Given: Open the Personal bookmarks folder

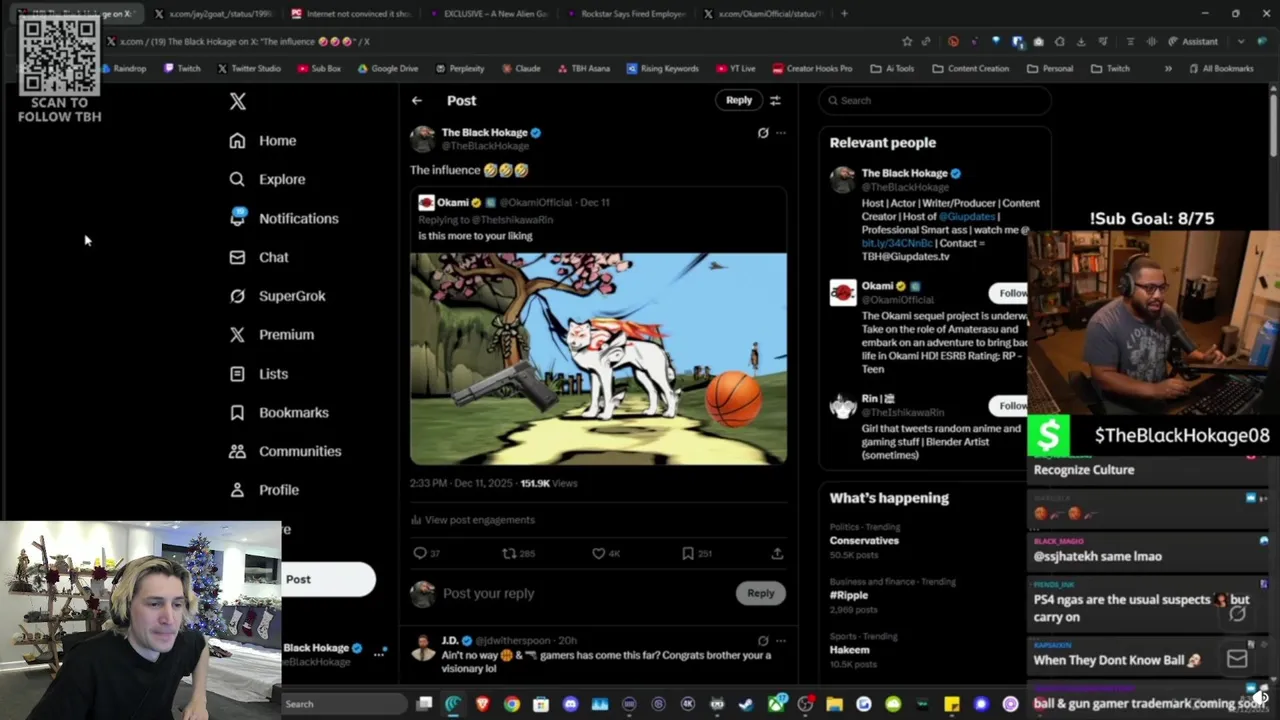Looking at the screenshot, I should coord(1050,69).
